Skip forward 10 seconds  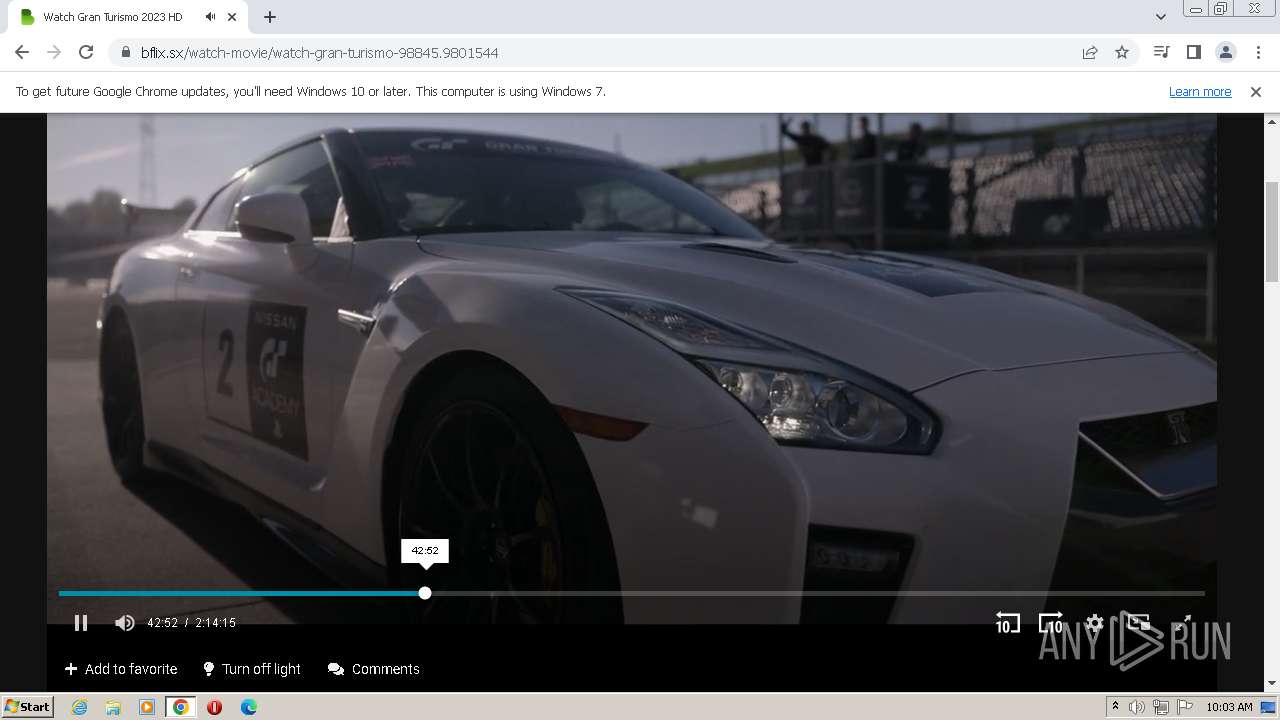click(x=1051, y=623)
